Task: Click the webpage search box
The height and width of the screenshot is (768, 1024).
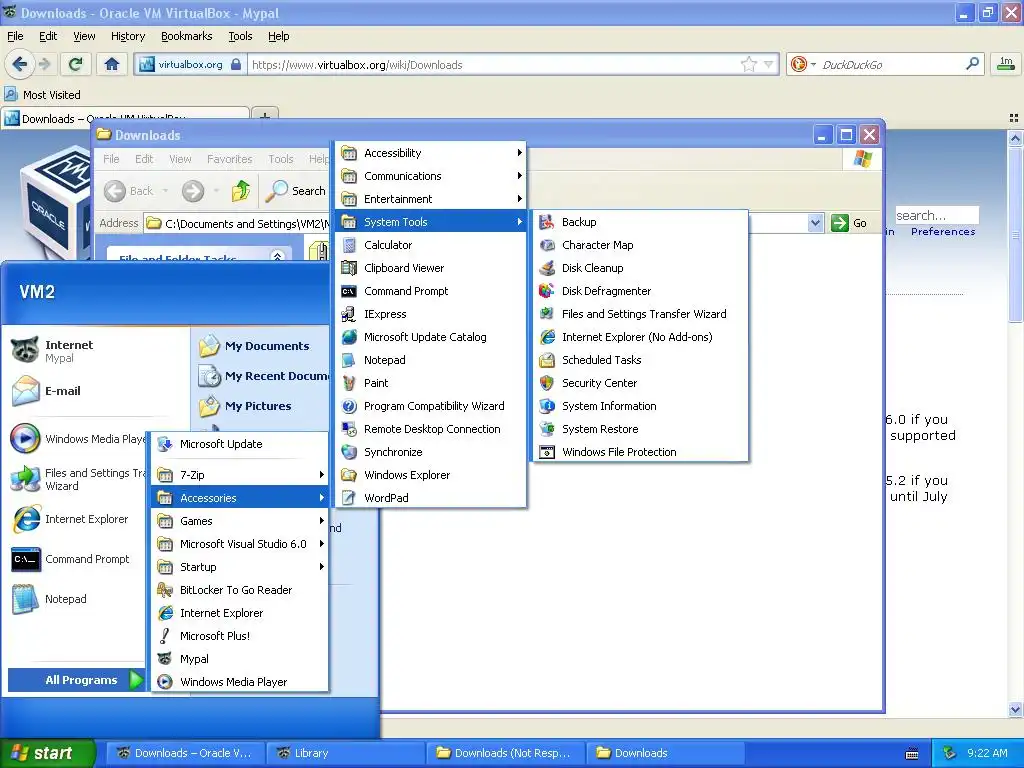Action: click(936, 215)
